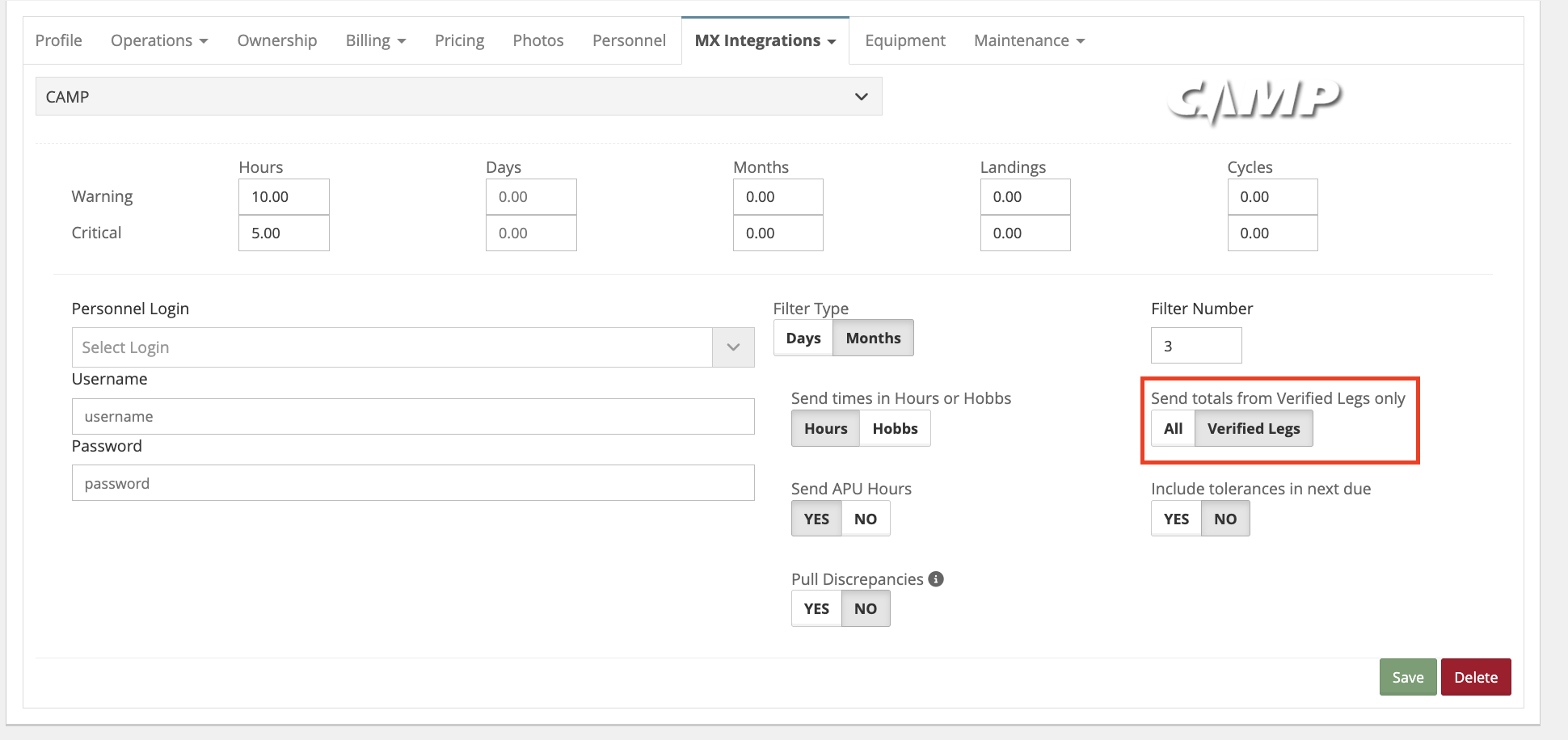Switch to the Equipment tab

tap(904, 40)
